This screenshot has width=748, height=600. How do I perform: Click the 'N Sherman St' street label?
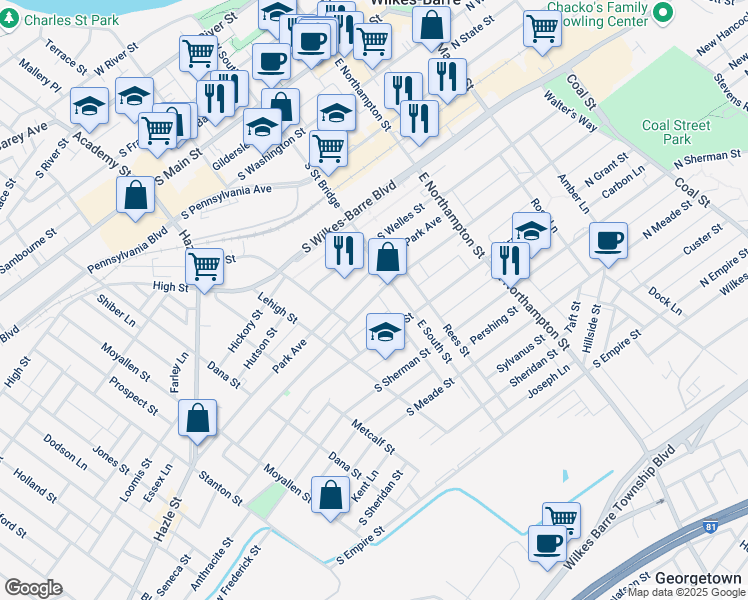coord(707,159)
